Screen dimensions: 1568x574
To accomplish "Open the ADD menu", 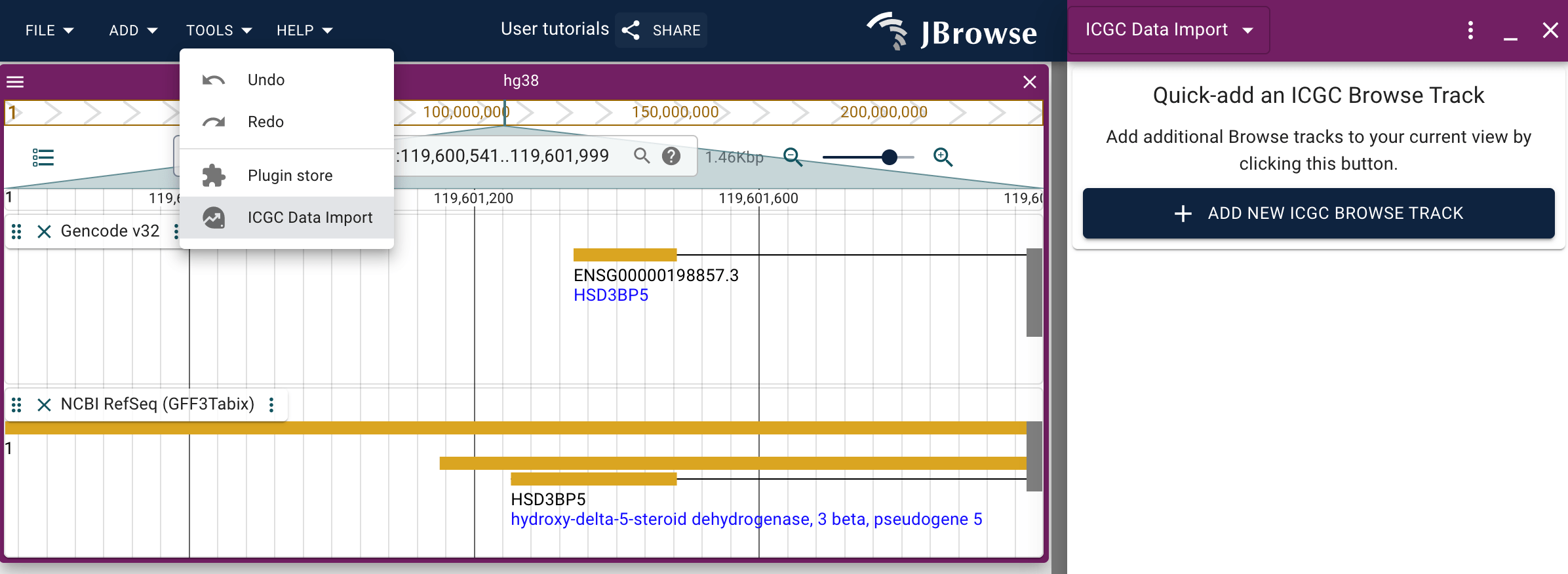I will [x=133, y=30].
